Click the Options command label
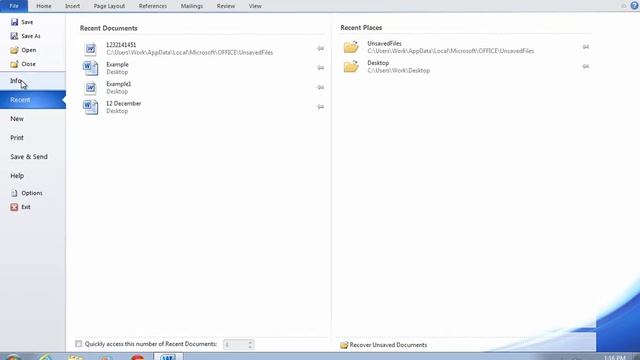 (x=32, y=193)
